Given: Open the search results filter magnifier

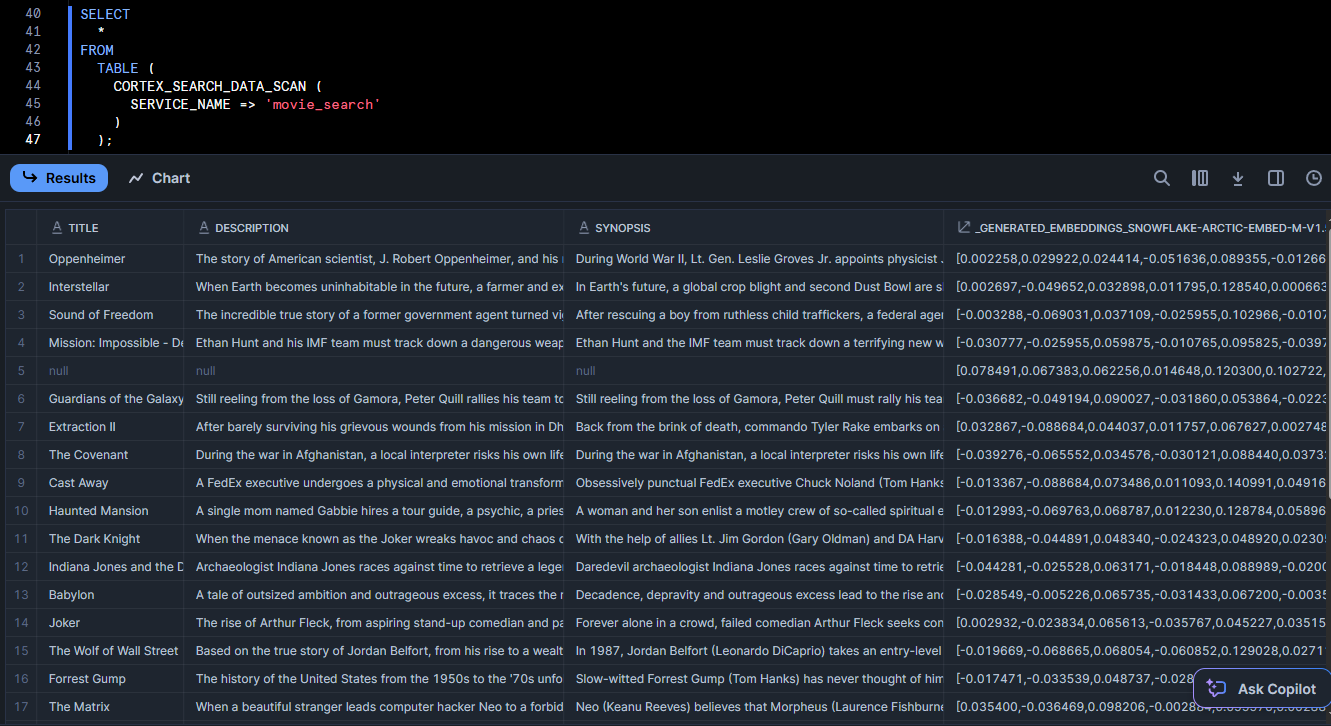Looking at the screenshot, I should pos(1161,178).
